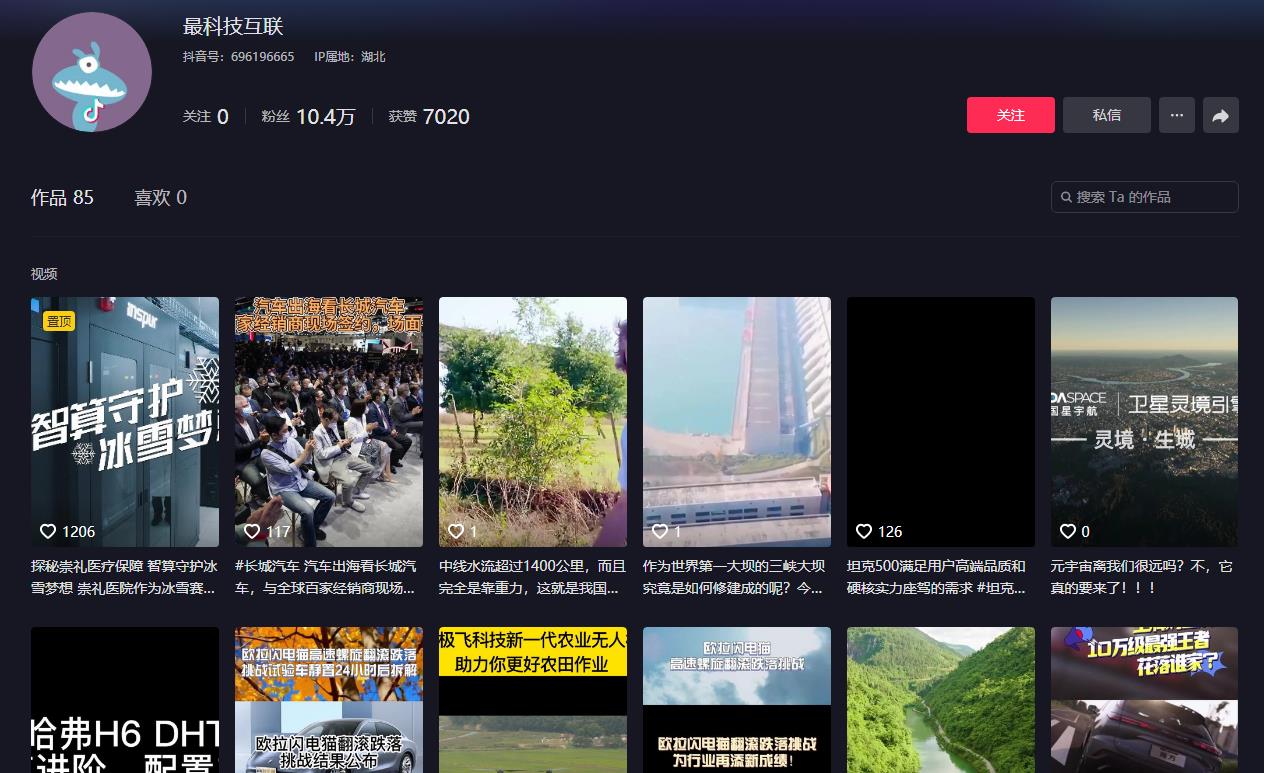Open caption 作为世界第一大坝的三峡大坝
Screen dimensions: 1264x773
(x=737, y=577)
